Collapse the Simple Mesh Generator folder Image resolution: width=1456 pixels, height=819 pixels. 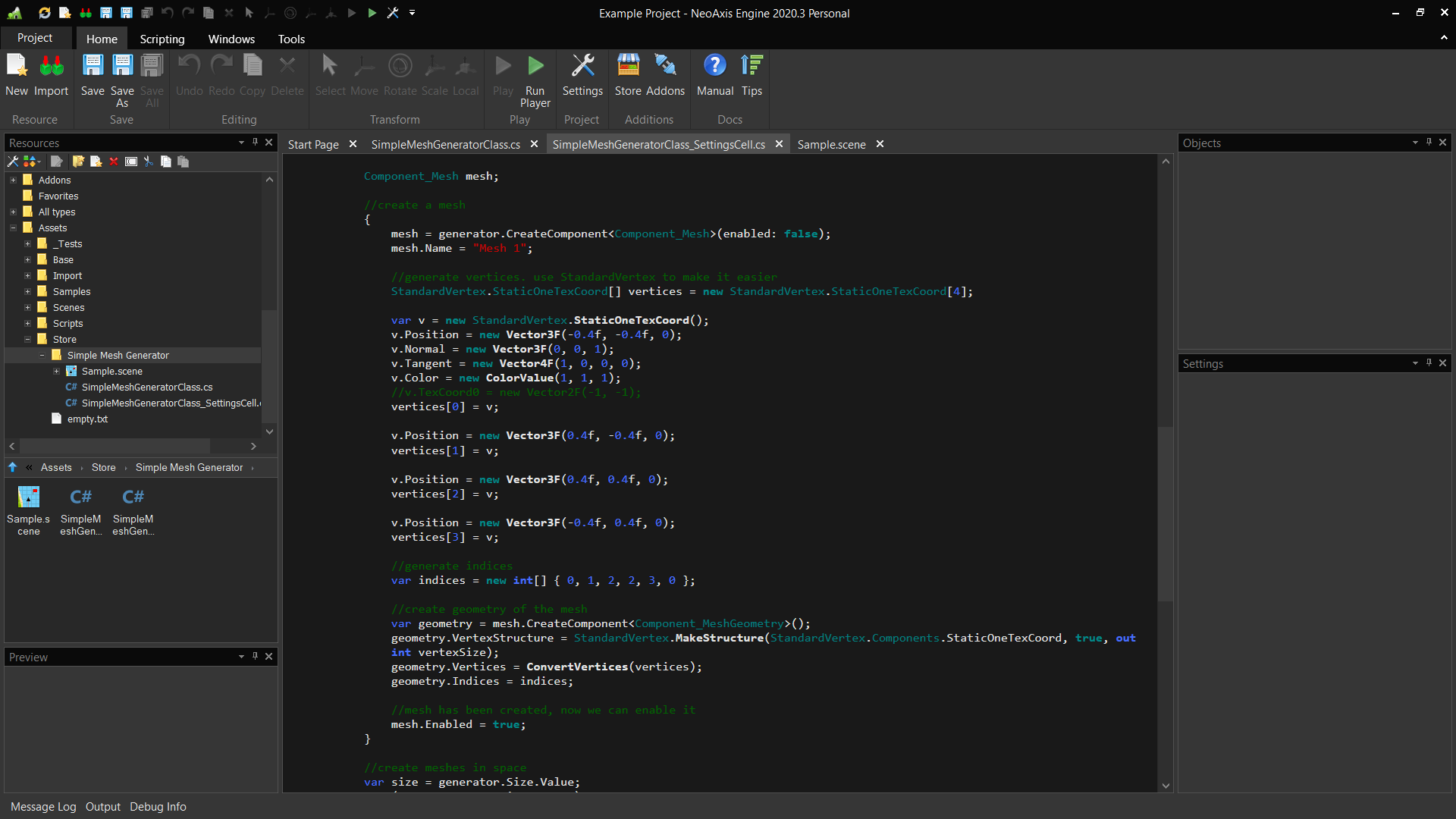[42, 355]
